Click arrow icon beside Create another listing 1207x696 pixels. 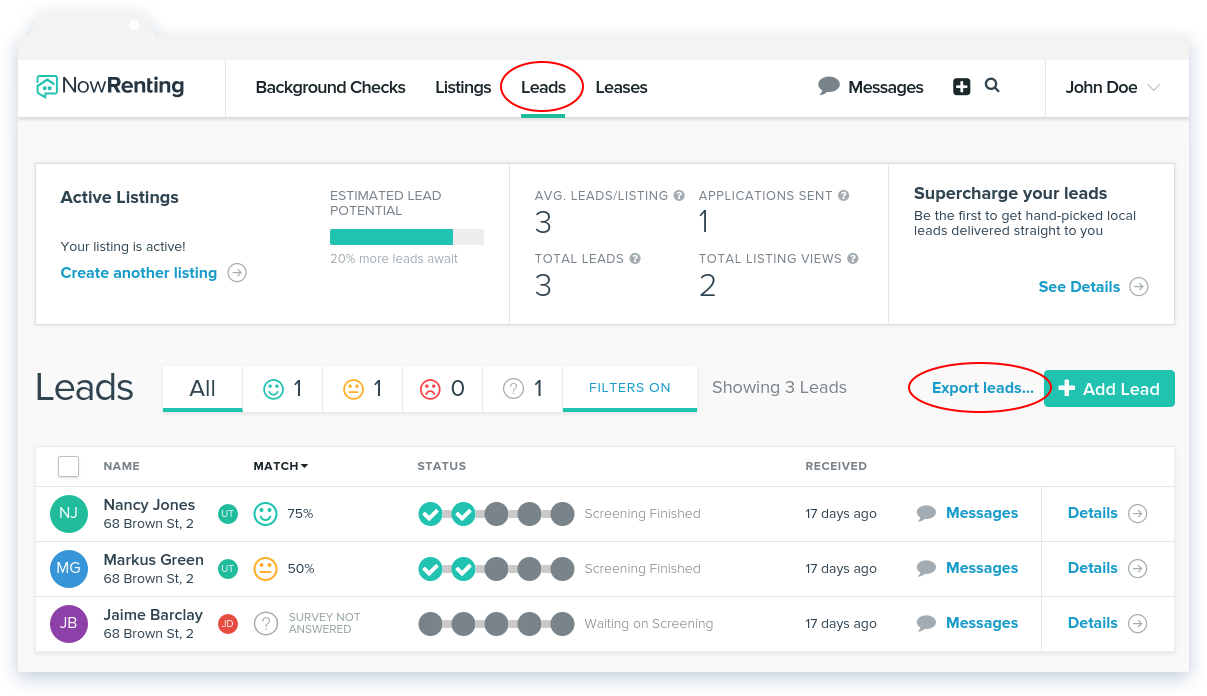(237, 273)
